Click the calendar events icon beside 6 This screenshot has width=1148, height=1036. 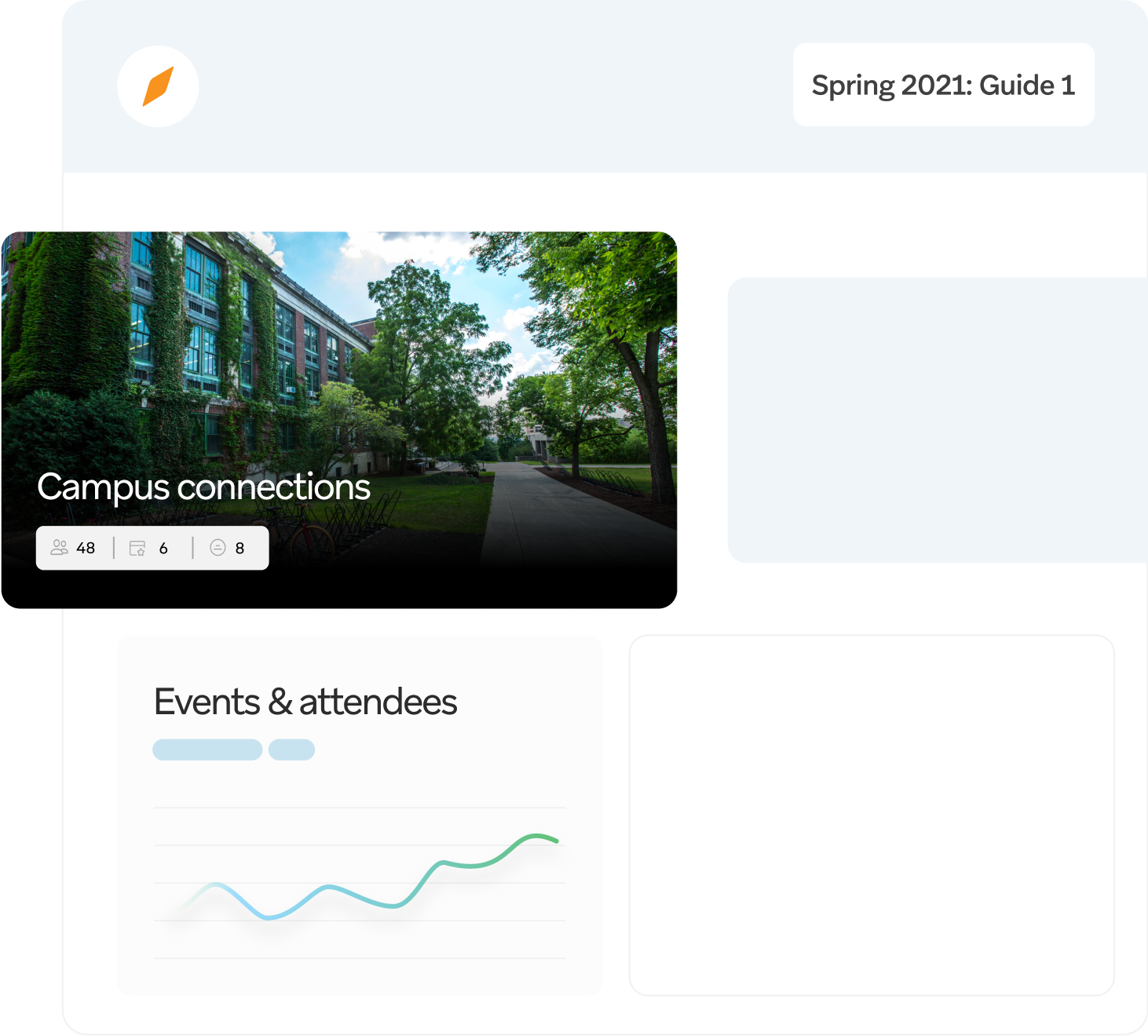[137, 548]
